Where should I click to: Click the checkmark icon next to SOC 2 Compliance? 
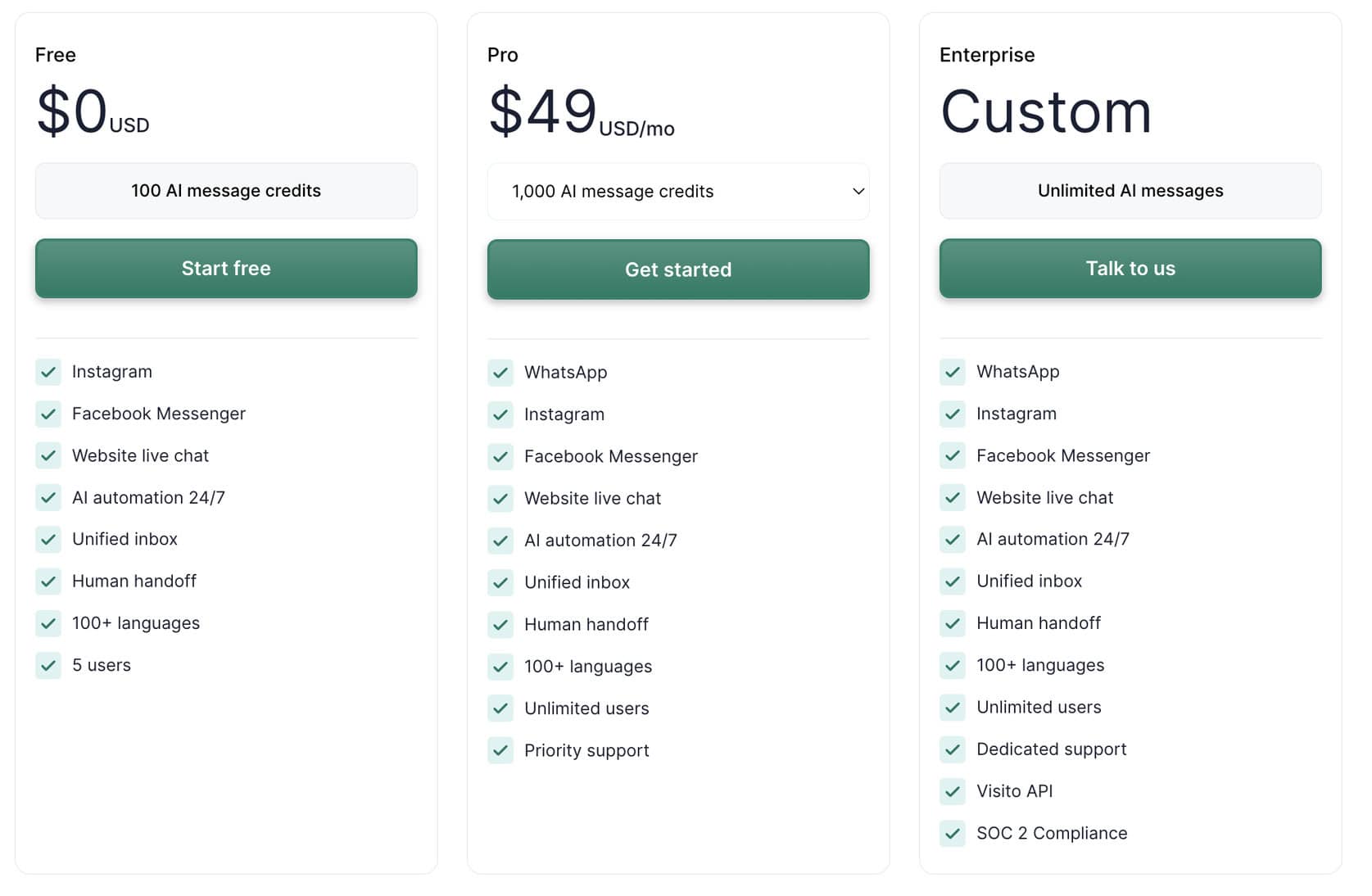(x=953, y=834)
